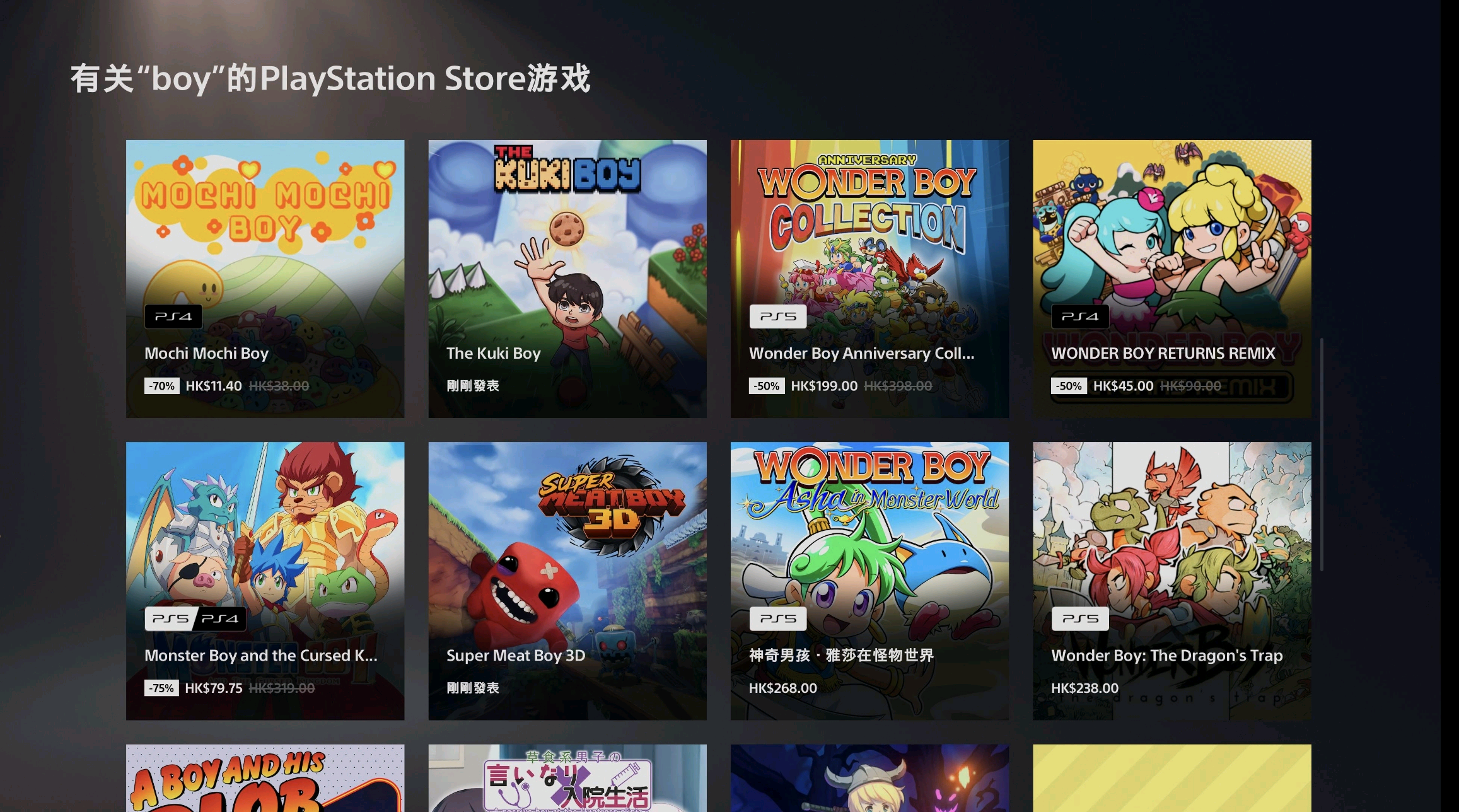Click PS4 badge on Wonder Boy Returns Remix
The height and width of the screenshot is (812, 1459).
pyautogui.click(x=1080, y=316)
